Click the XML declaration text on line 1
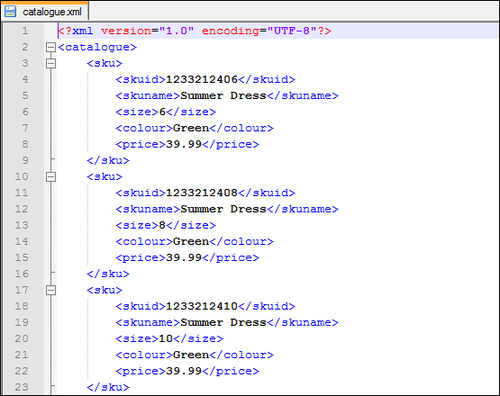Image resolution: width=500 pixels, height=396 pixels. coord(195,31)
